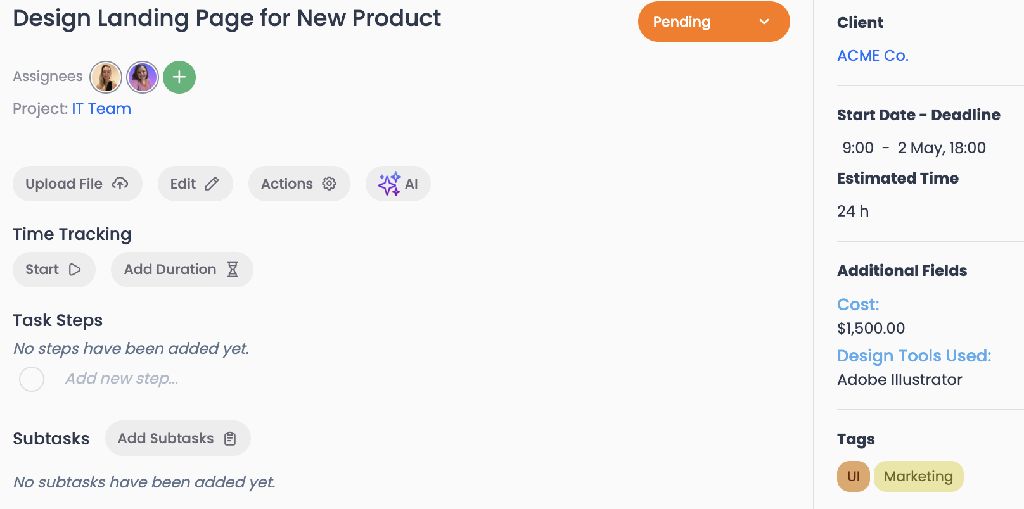Click the green add assignee plus icon
Screen dimensions: 1024x509
(179, 77)
